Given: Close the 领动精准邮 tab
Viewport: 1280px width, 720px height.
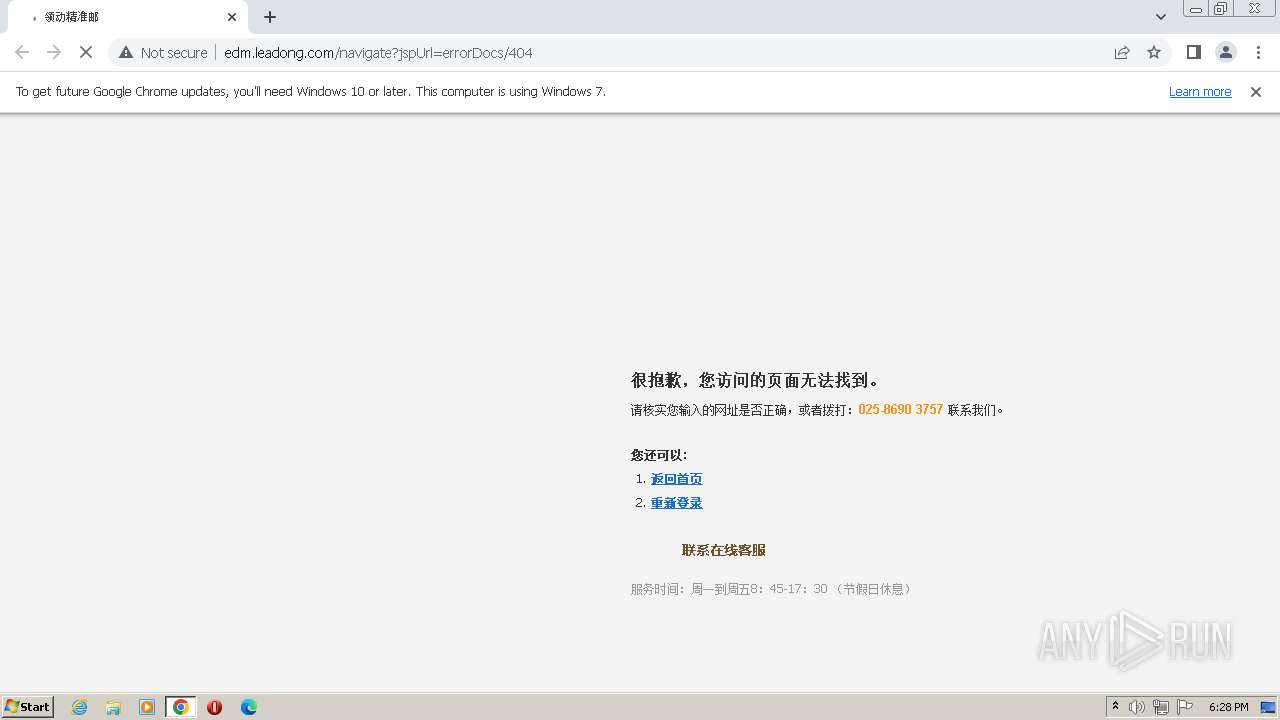Looking at the screenshot, I should pyautogui.click(x=232, y=17).
